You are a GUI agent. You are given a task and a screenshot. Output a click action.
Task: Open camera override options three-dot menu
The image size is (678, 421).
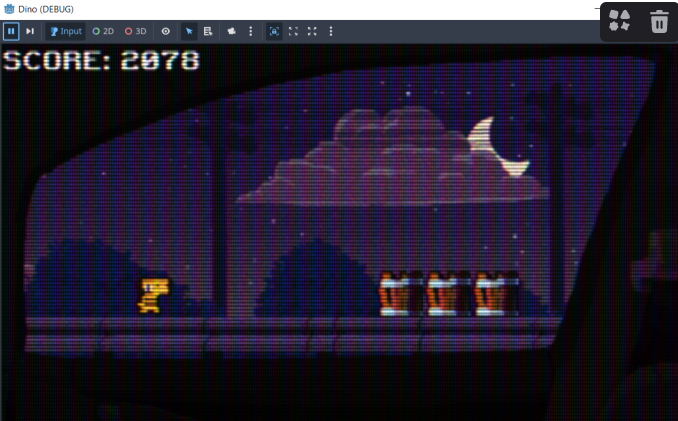pyautogui.click(x=251, y=31)
